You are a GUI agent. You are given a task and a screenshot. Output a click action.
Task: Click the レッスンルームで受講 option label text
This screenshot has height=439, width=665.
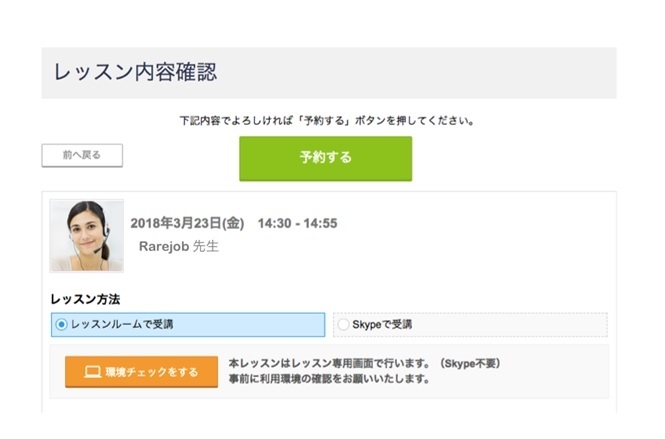[x=126, y=325]
